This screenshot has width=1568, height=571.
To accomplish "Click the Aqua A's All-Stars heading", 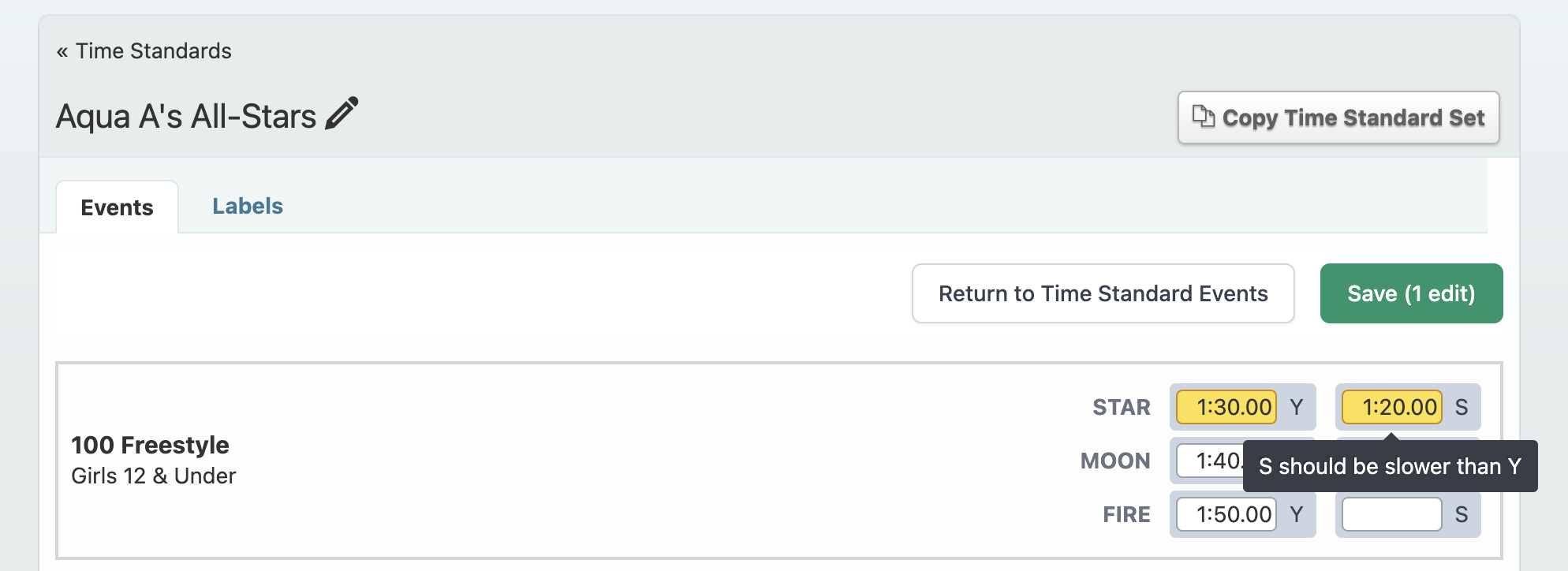I will point(186,117).
